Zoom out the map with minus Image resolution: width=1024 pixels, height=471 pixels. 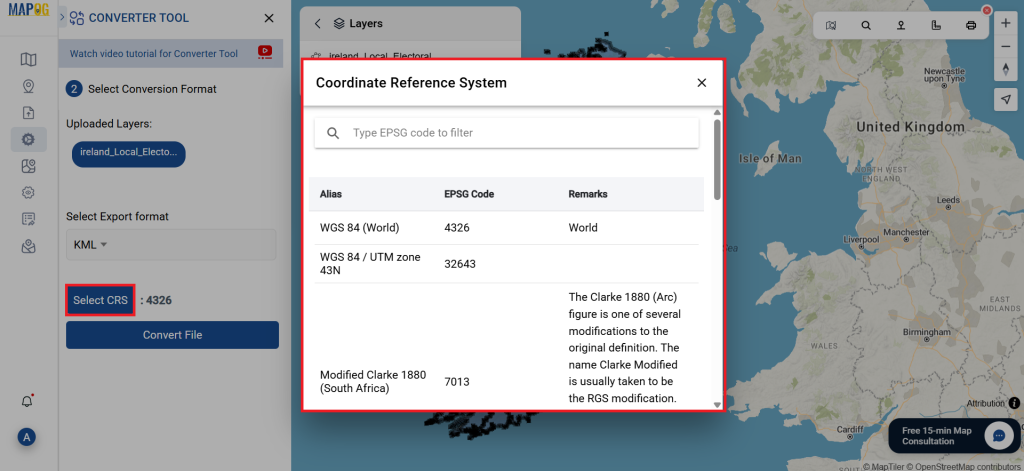pyautogui.click(x=1006, y=46)
